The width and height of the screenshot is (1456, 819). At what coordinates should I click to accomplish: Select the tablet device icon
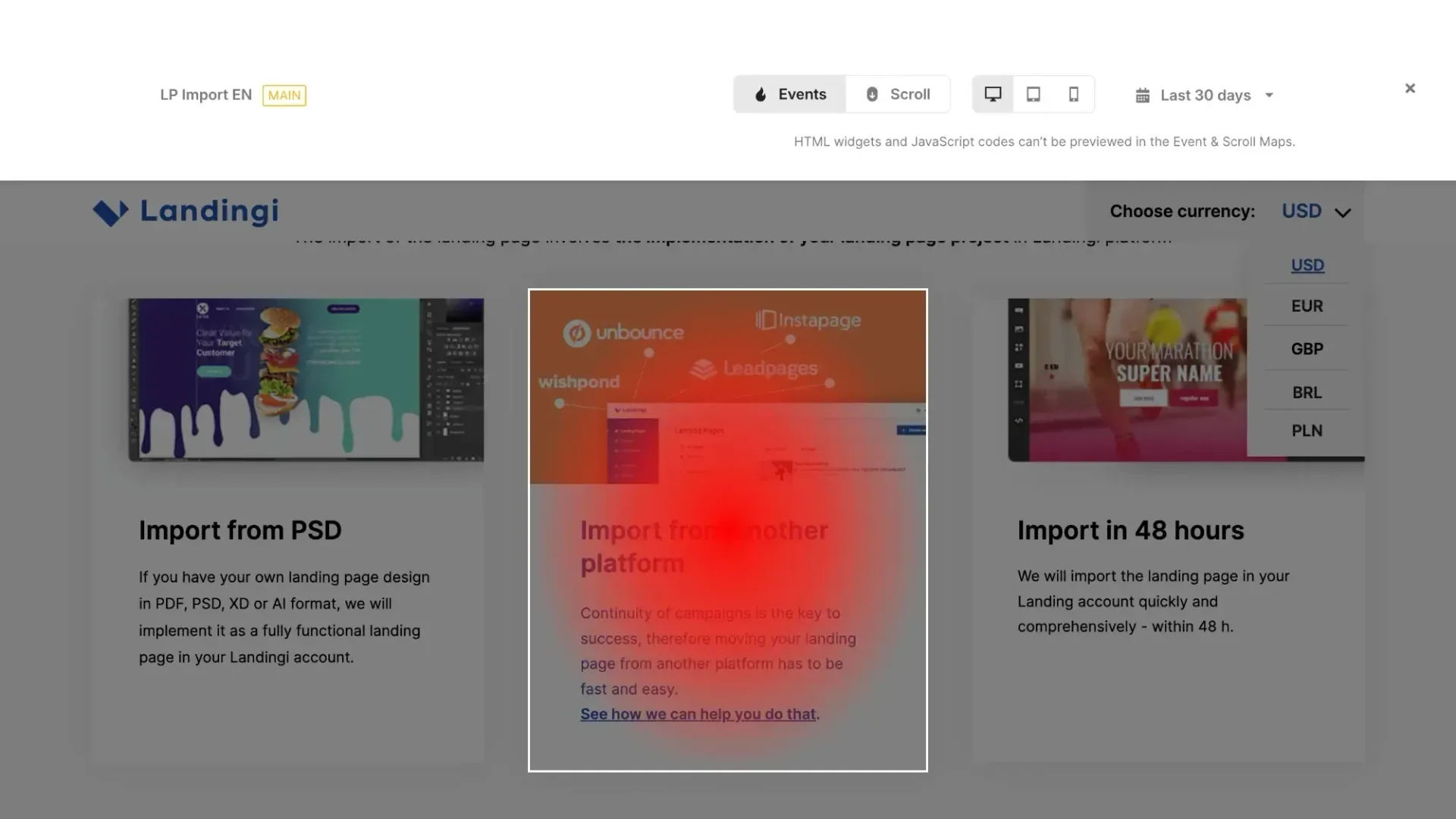click(1033, 94)
